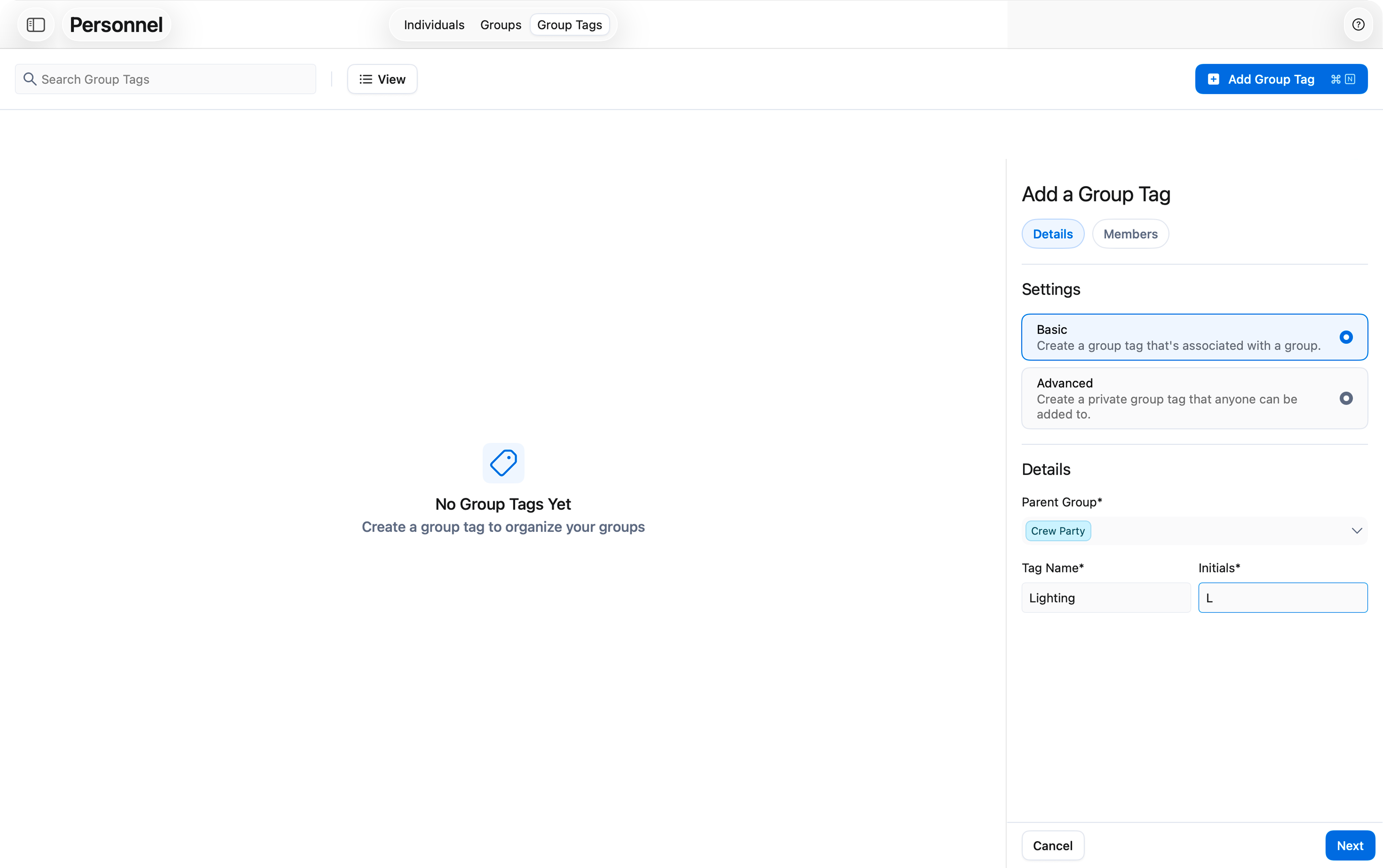Open the help question mark icon
The image size is (1383, 868).
pos(1358,25)
